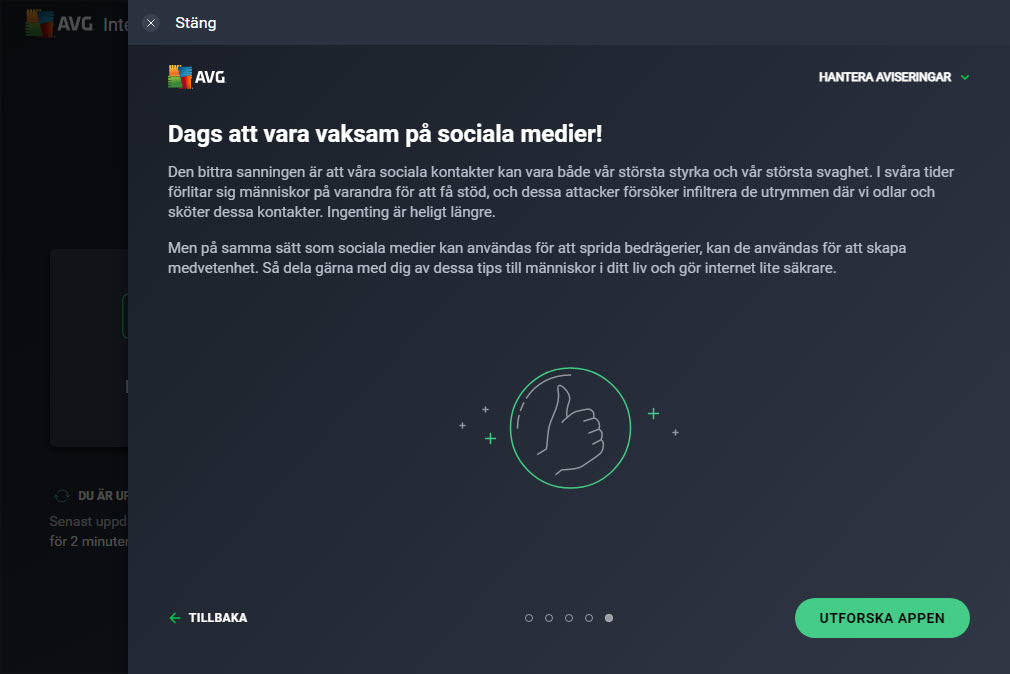
Task: Click the dimmed Senast uppd status text
Action: tap(88, 521)
